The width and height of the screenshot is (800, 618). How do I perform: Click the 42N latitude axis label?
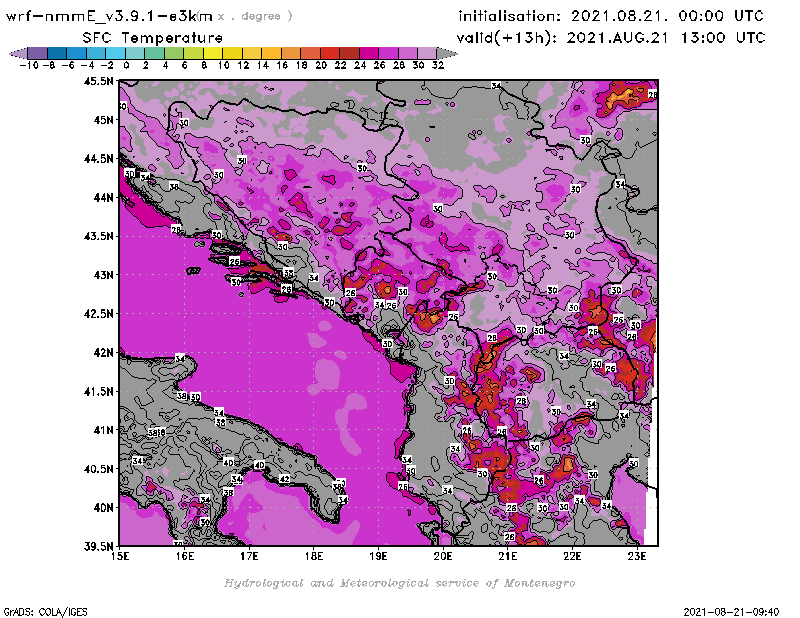[102, 352]
